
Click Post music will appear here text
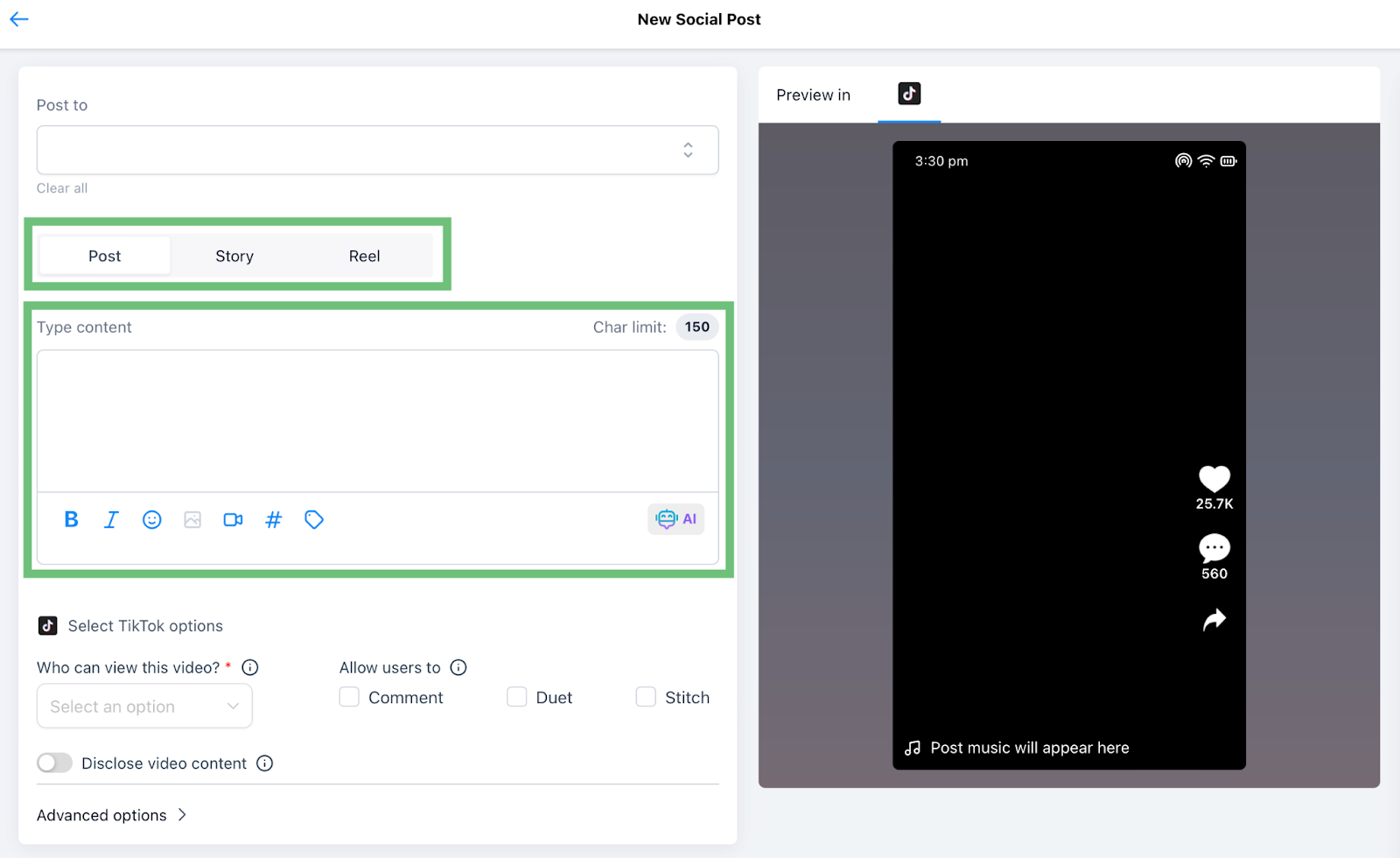pyautogui.click(x=1030, y=748)
